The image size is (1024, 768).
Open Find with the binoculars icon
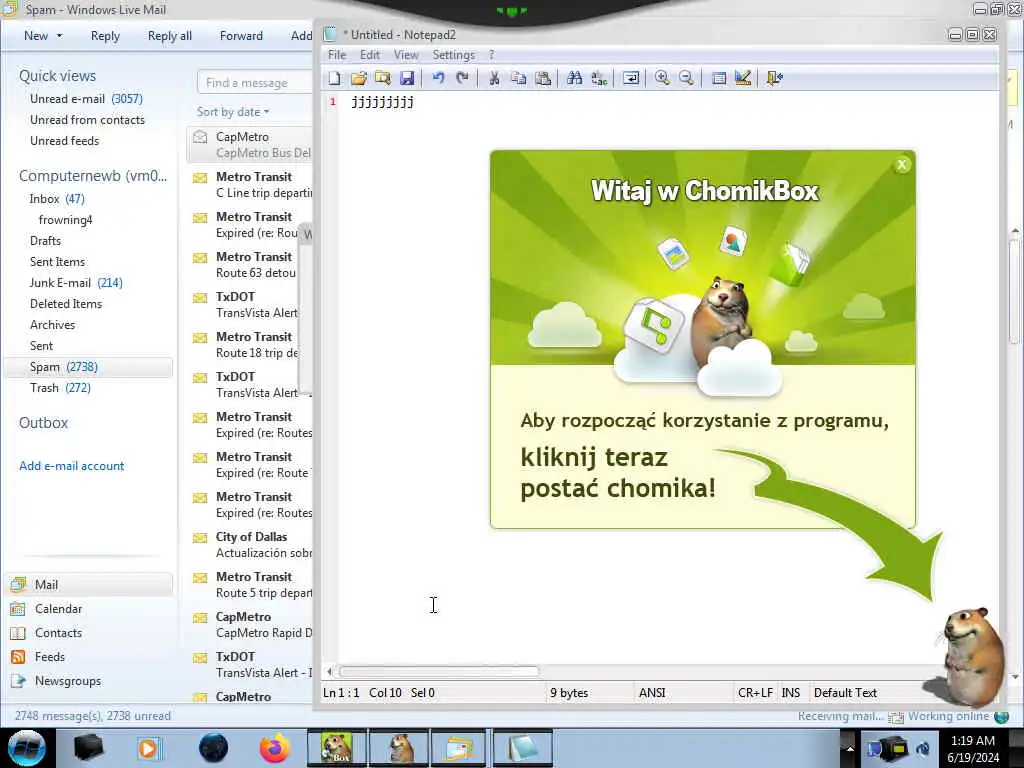click(x=575, y=78)
